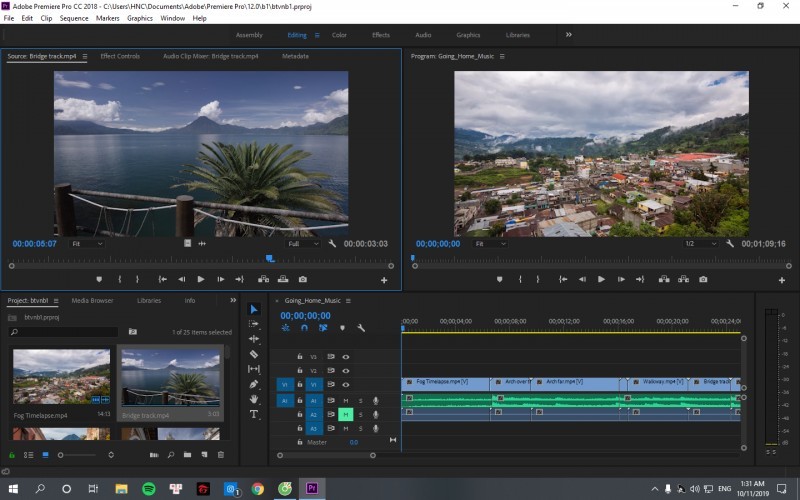Switch to Effects workspace
Viewport: 800px width, 500px height.
click(381, 35)
